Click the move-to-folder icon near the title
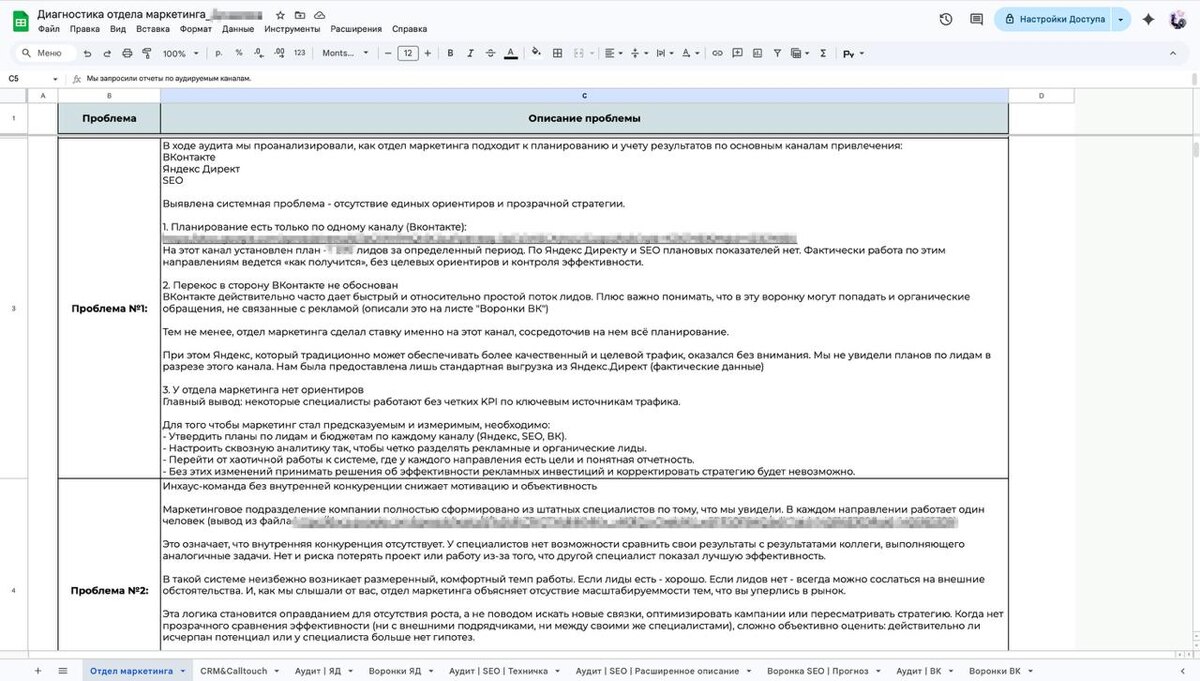 click(x=300, y=16)
